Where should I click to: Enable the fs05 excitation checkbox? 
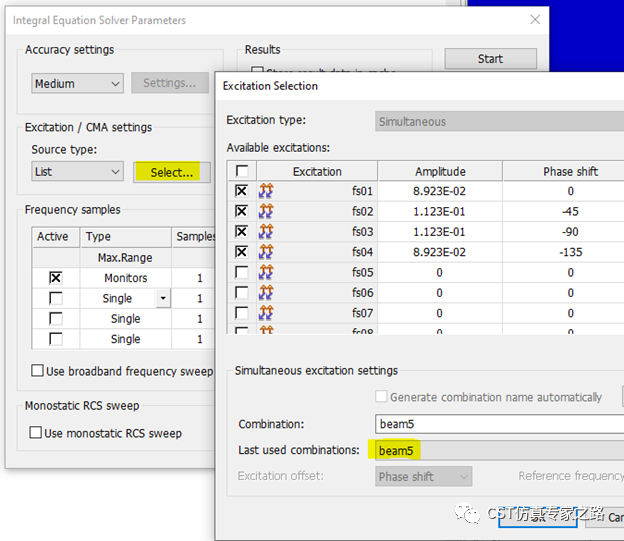pos(241,272)
